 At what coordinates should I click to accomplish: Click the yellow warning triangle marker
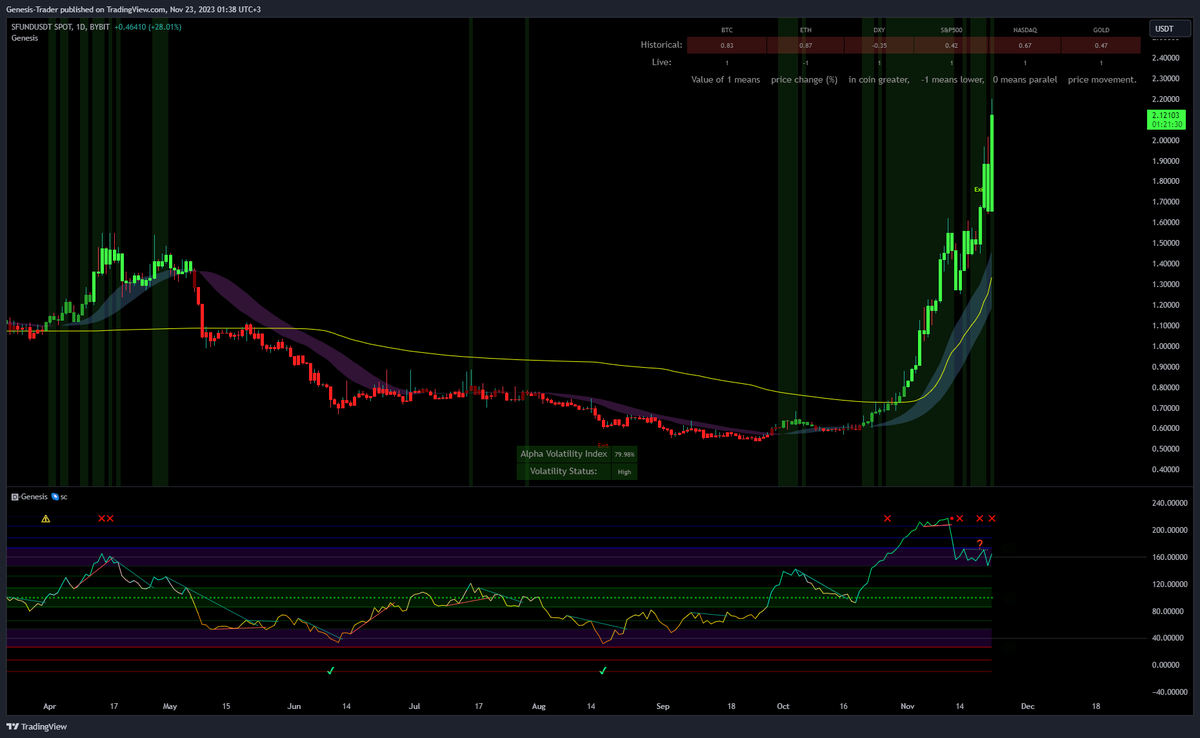[45, 519]
